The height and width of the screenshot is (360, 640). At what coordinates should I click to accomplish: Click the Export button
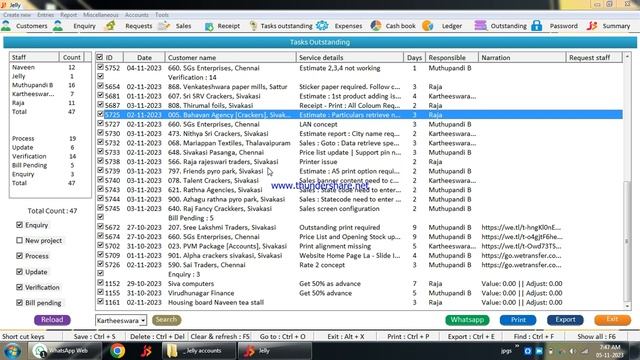[565, 320]
